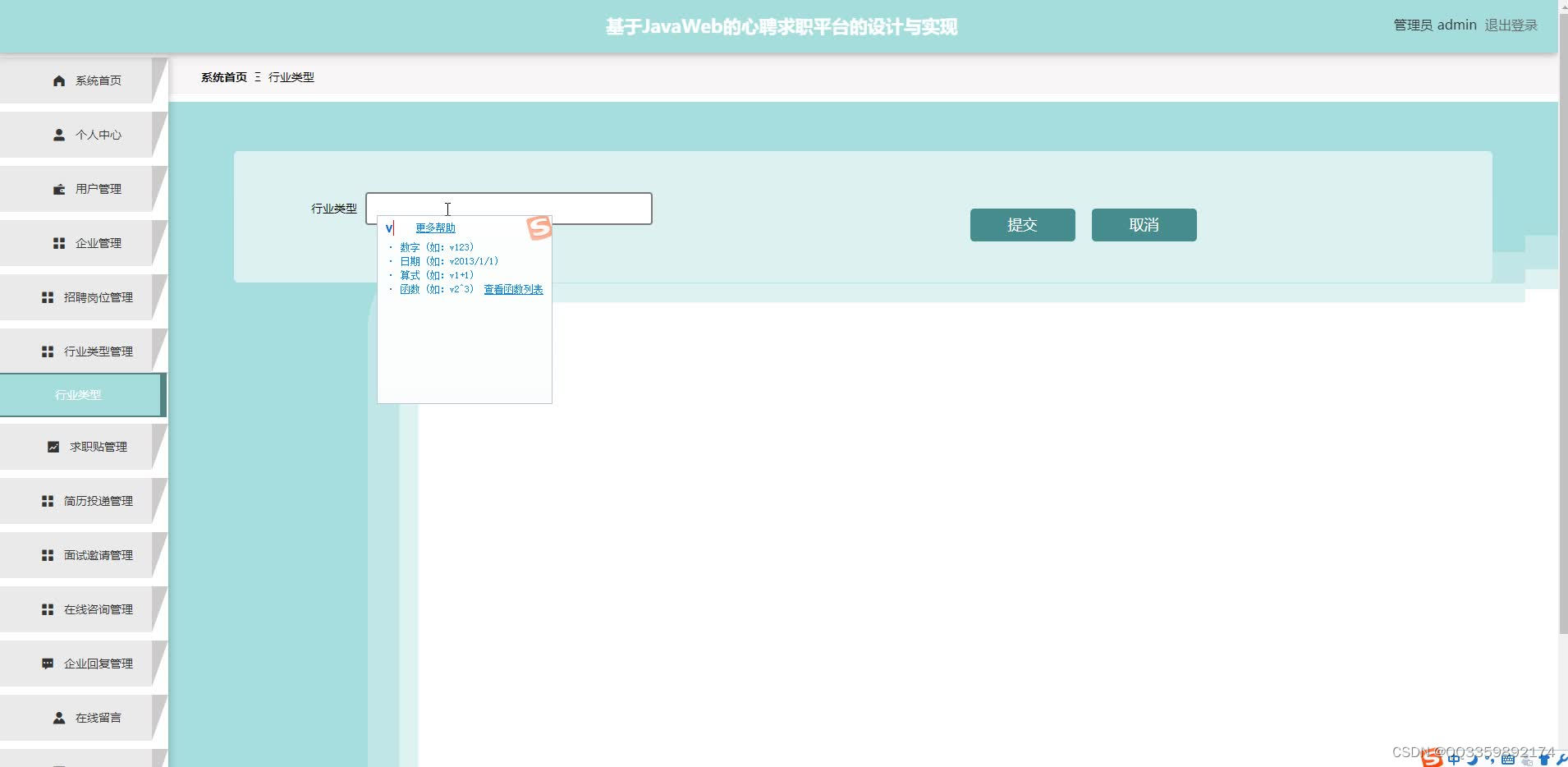The width and height of the screenshot is (1568, 767).
Task: Click the grid icon beside 行业类型管理
Action: tap(48, 351)
